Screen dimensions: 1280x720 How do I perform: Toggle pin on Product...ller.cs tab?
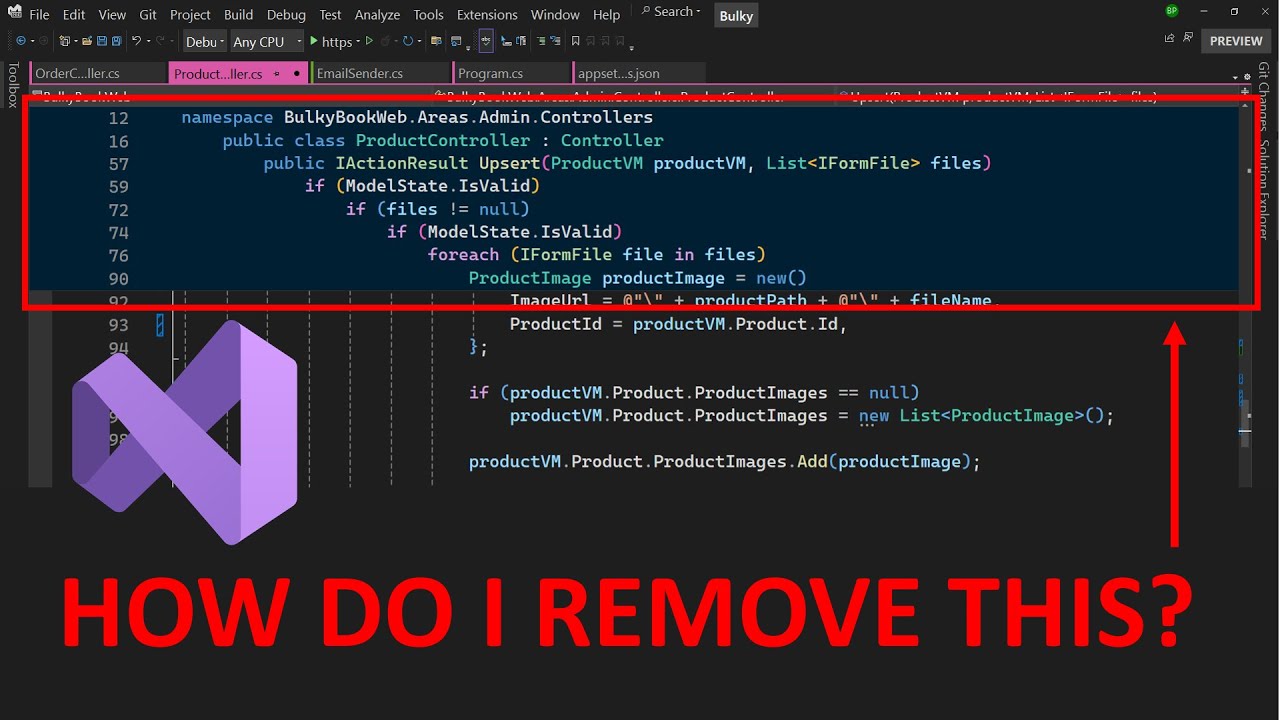click(276, 74)
